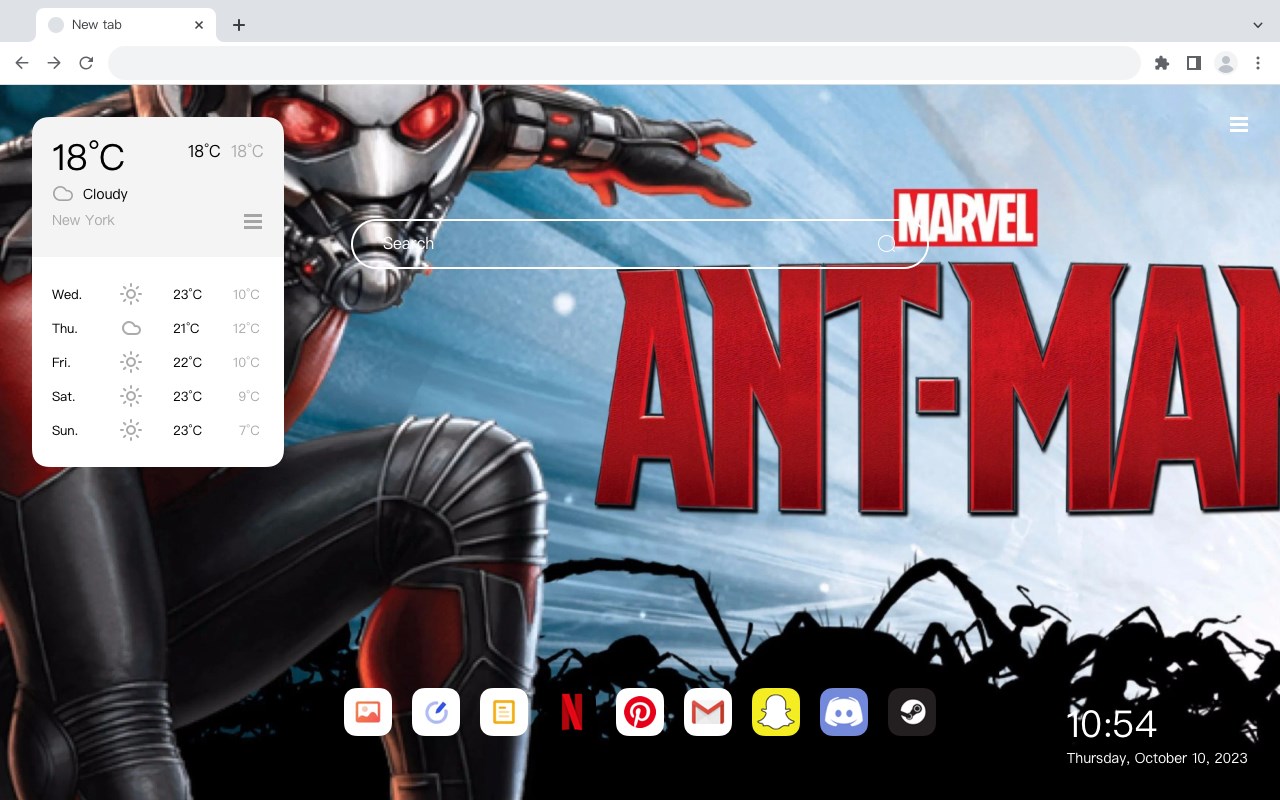This screenshot has height=800, width=1280.
Task: Select the Sun. forecast row label
Action: tap(65, 430)
